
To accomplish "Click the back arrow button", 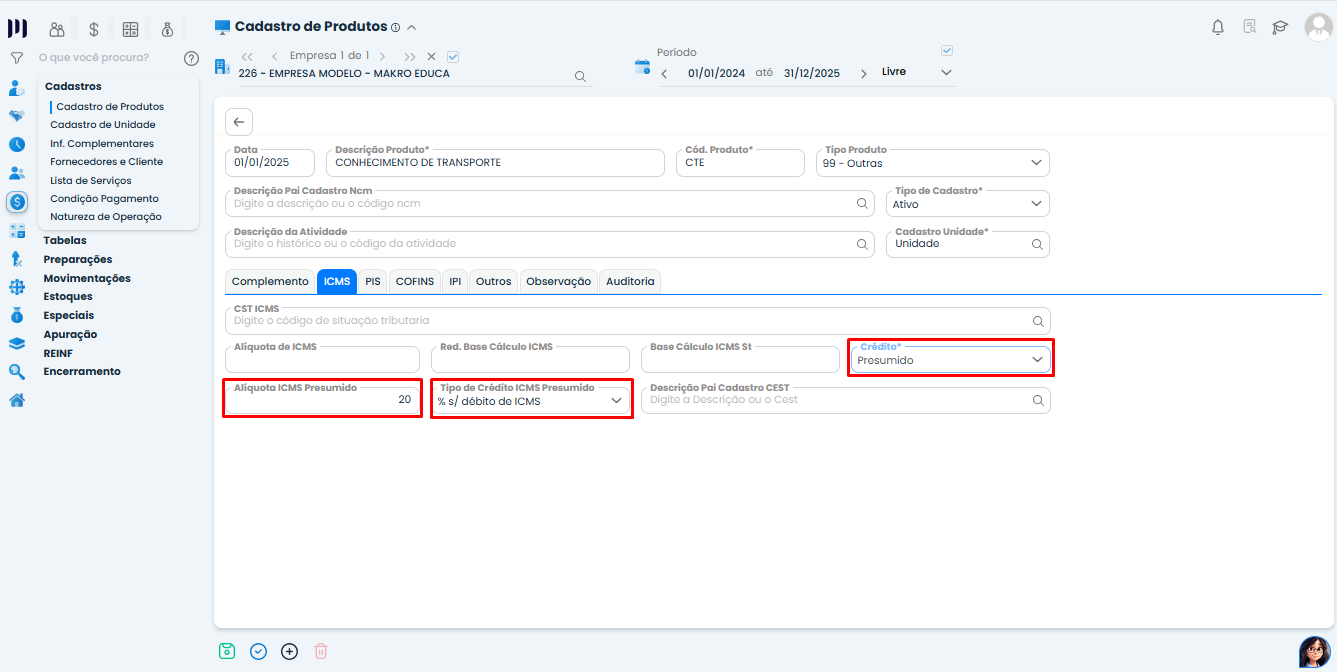I will pyautogui.click(x=239, y=122).
